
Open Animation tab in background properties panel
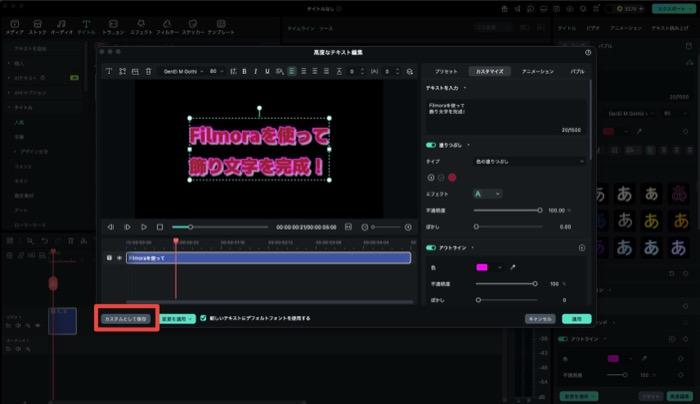pyautogui.click(x=625, y=28)
